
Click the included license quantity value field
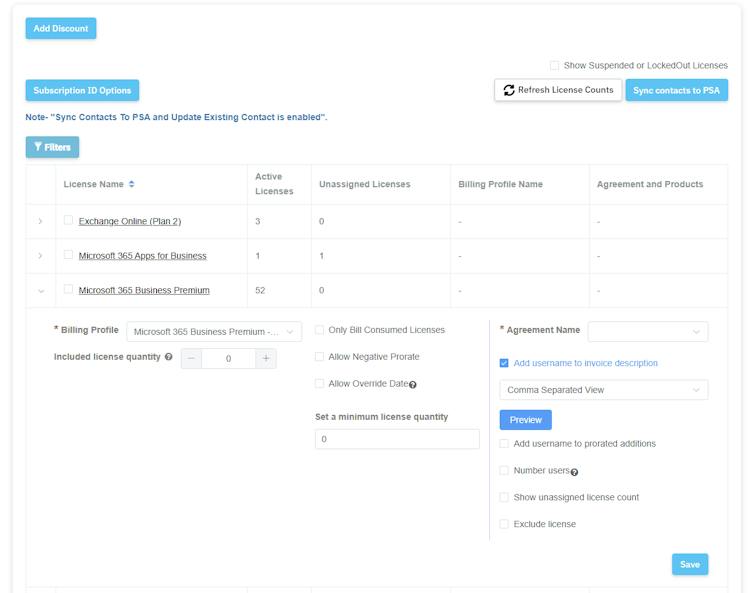pos(228,358)
